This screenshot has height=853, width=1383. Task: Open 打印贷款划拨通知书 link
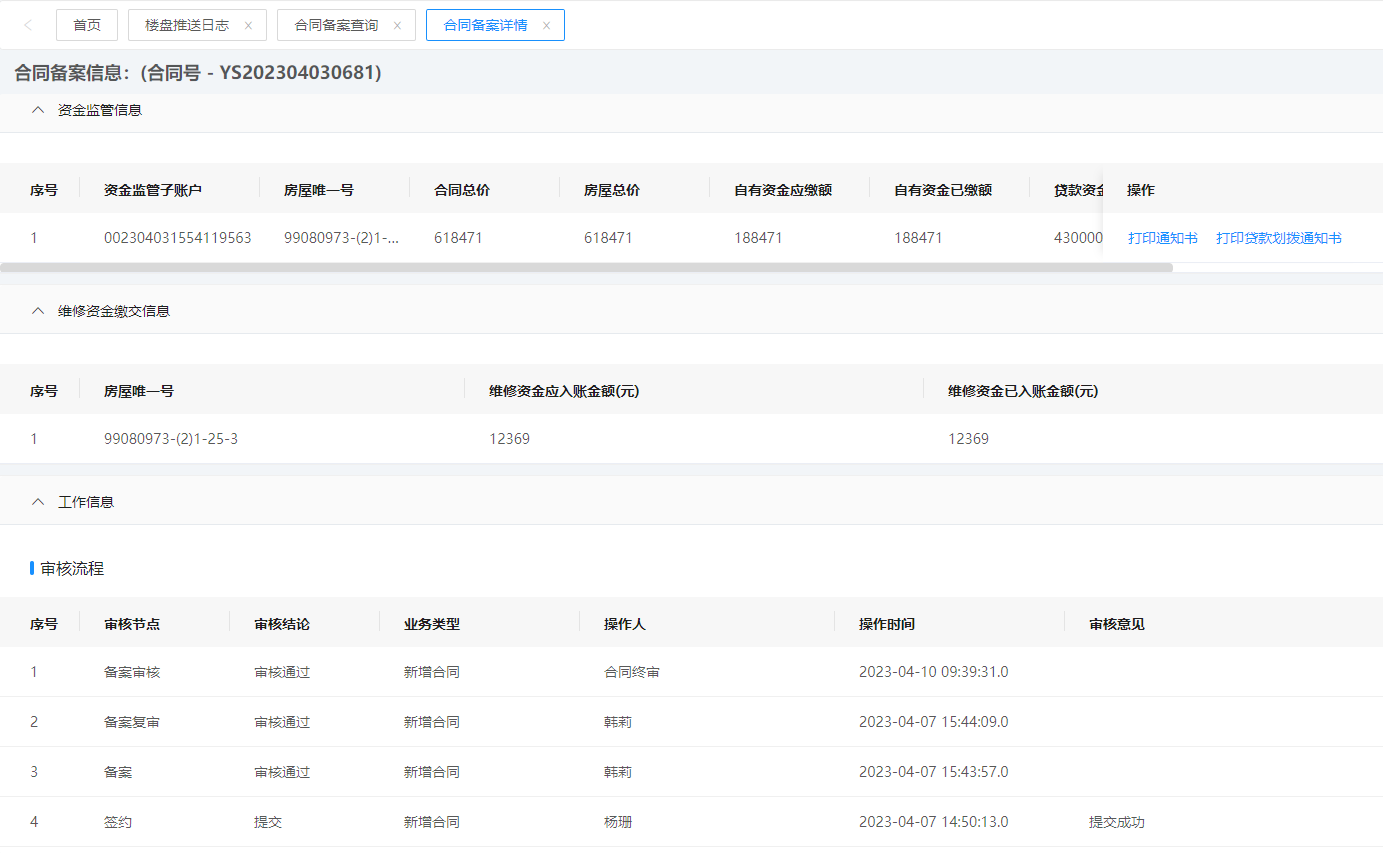[x=1280, y=238]
